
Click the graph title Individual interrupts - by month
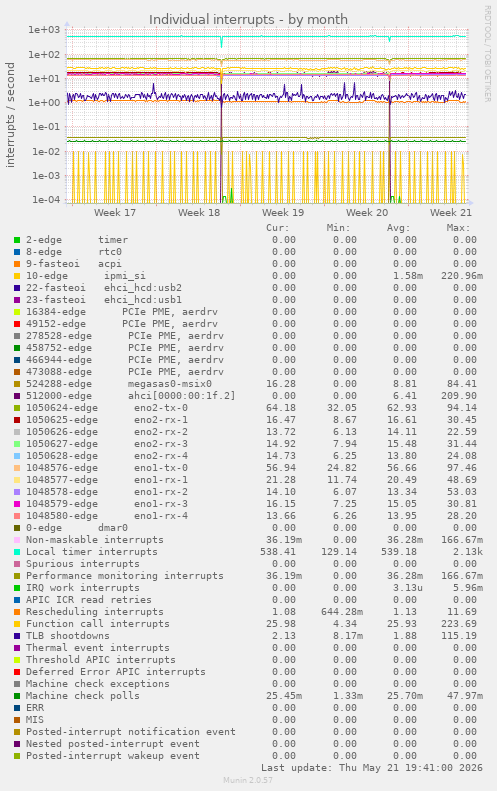click(248, 20)
